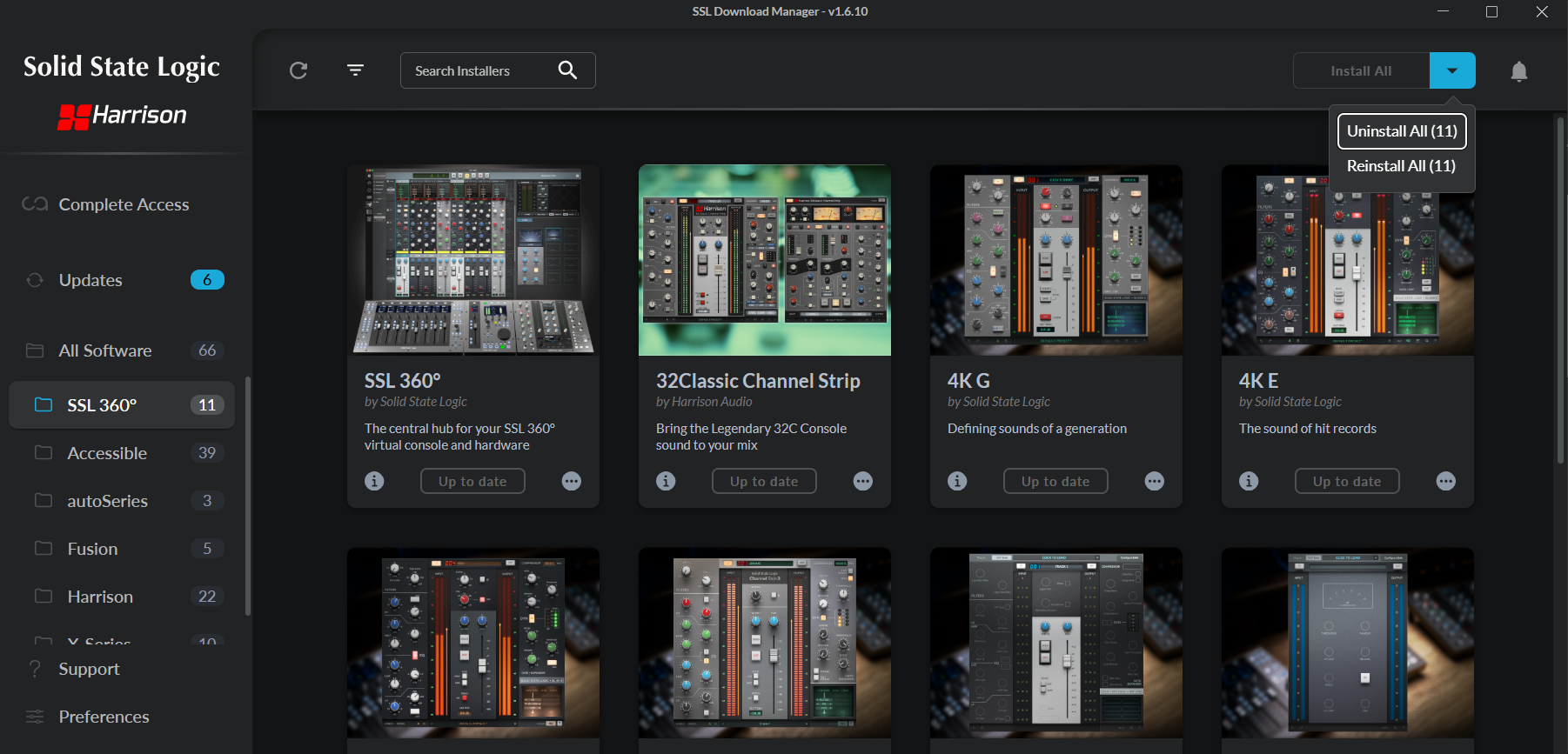The height and width of the screenshot is (754, 1568).
Task: Click the Accessible count 39
Action: click(x=207, y=453)
